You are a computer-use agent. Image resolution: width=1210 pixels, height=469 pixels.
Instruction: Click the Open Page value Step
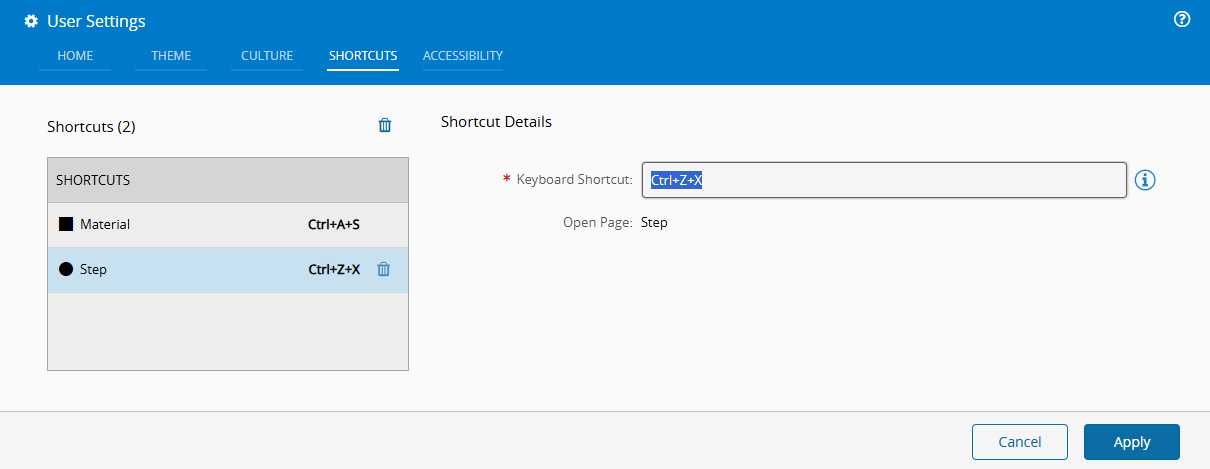pos(654,223)
